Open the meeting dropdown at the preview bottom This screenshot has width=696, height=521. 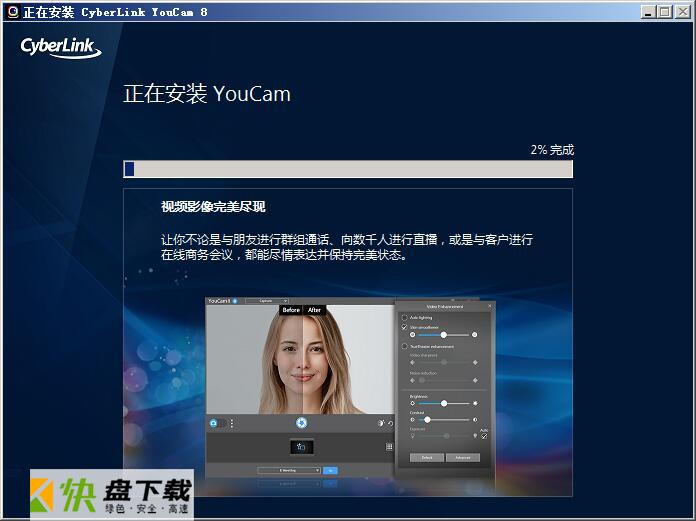(289, 470)
